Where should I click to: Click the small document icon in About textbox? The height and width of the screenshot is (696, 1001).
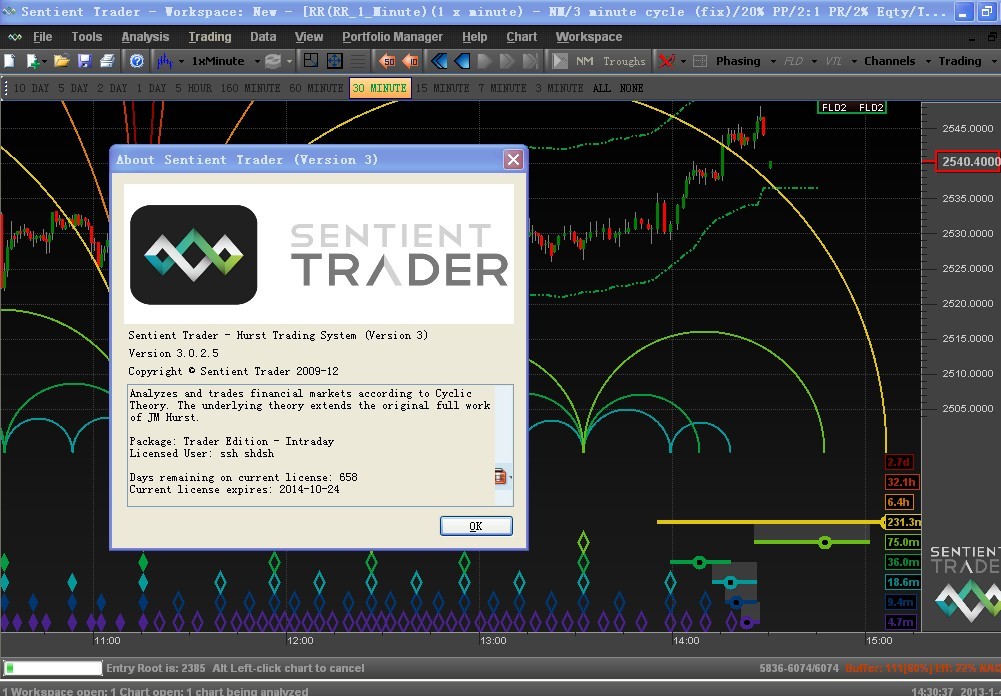(500, 476)
